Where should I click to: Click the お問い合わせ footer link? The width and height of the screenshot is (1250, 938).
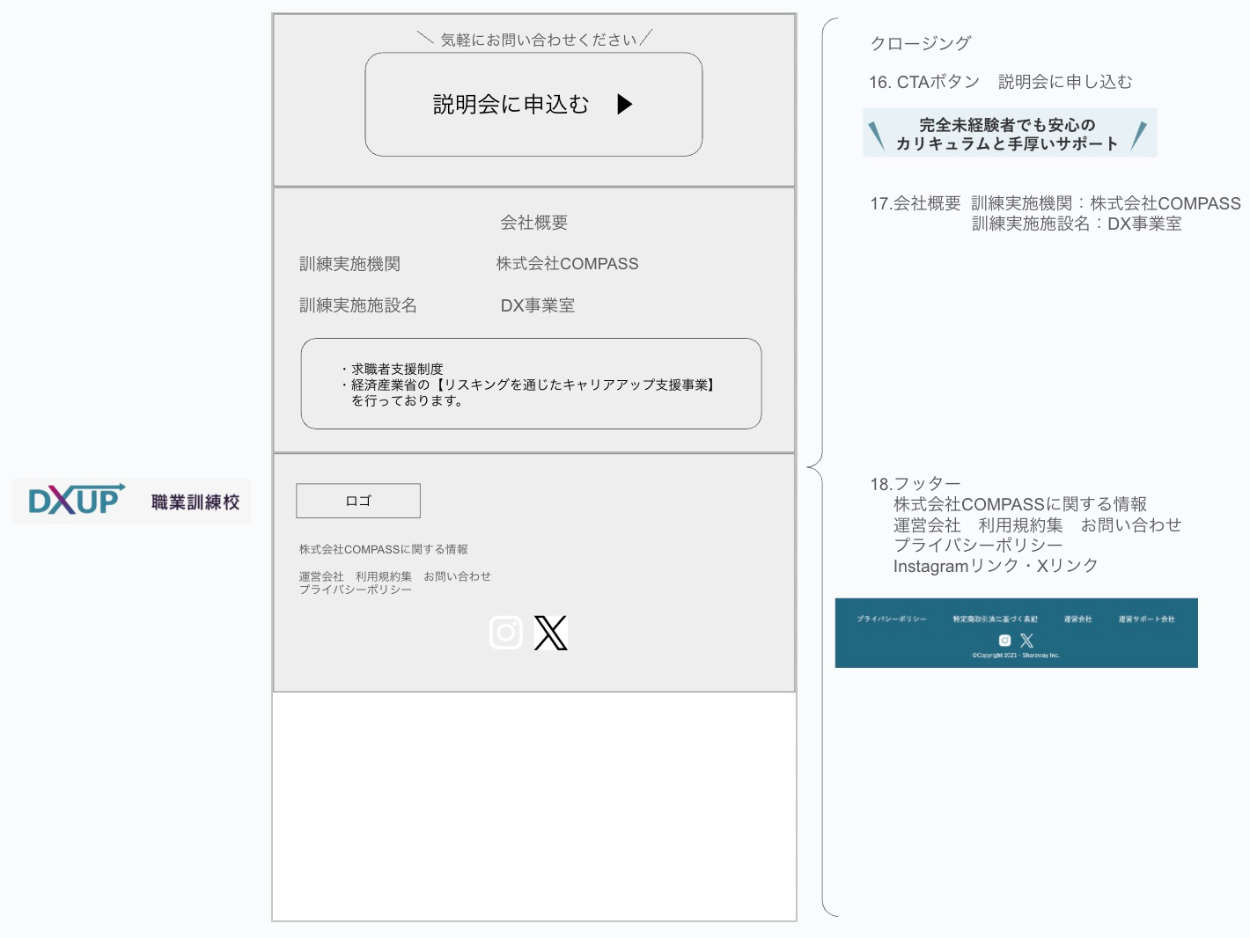click(x=457, y=577)
